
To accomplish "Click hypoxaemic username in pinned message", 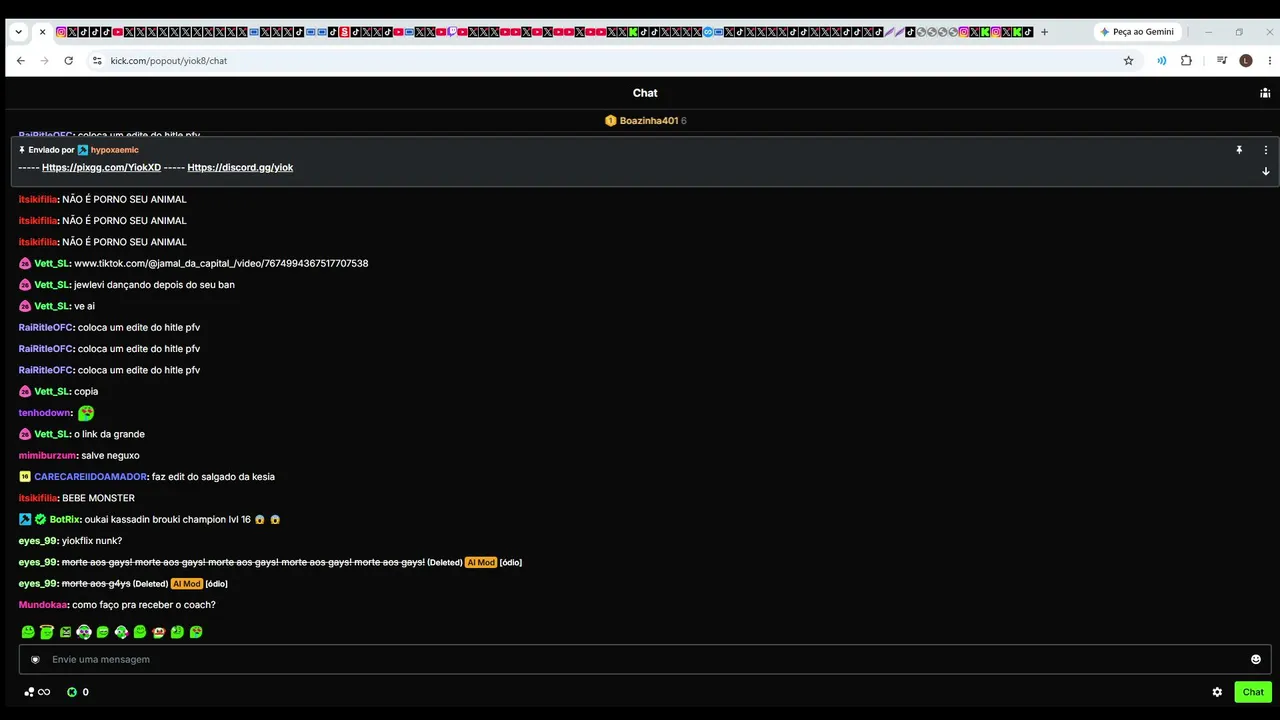I will point(115,150).
